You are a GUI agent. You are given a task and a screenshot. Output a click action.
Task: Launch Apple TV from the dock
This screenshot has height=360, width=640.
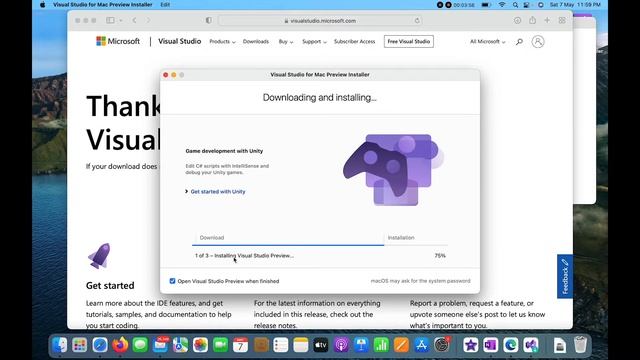pyautogui.click(x=321, y=345)
